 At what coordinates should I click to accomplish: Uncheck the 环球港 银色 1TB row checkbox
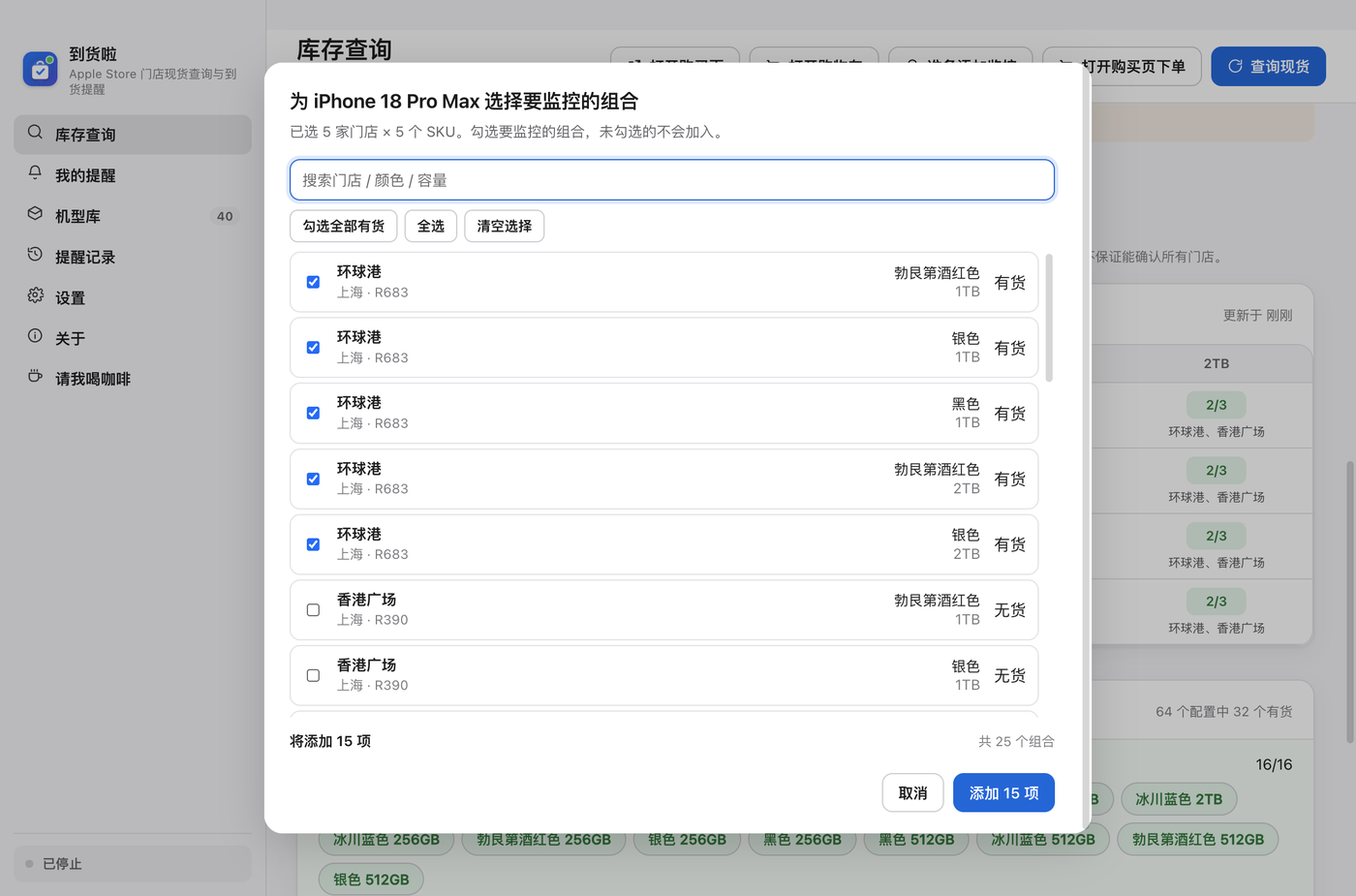click(x=313, y=348)
